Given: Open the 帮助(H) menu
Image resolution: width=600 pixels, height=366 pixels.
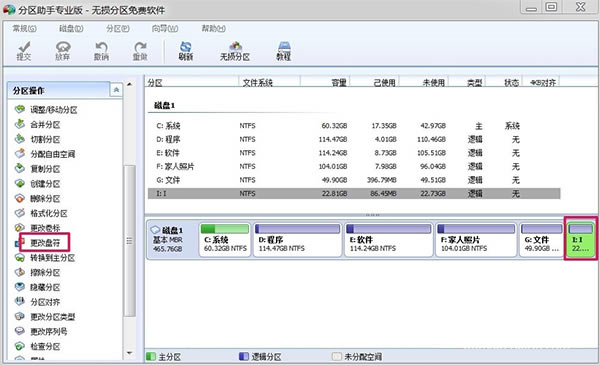Looking at the screenshot, I should pos(213,28).
